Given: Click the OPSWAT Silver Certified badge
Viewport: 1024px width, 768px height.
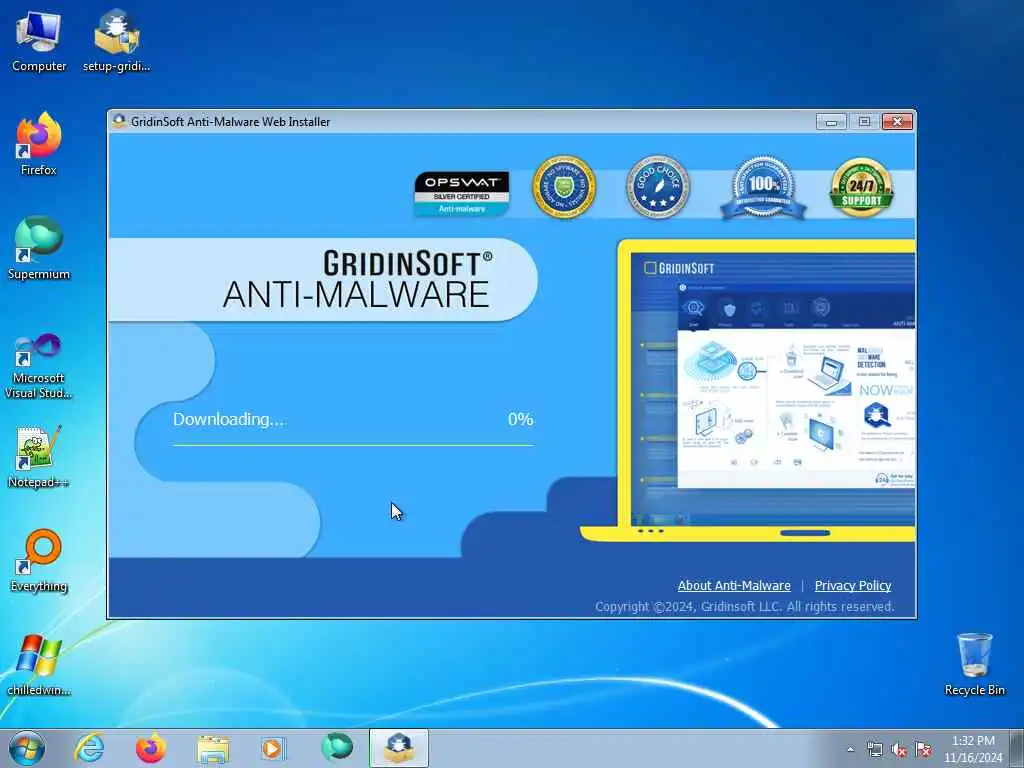Looking at the screenshot, I should click(462, 193).
